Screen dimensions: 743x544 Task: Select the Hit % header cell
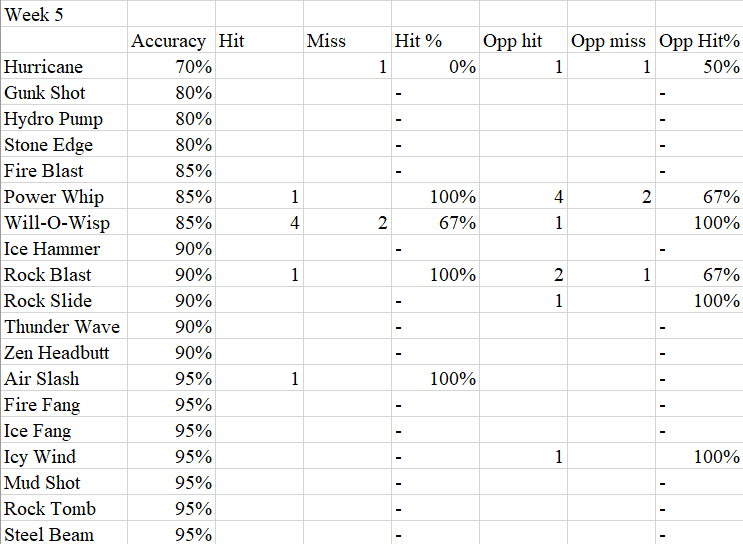coord(435,41)
